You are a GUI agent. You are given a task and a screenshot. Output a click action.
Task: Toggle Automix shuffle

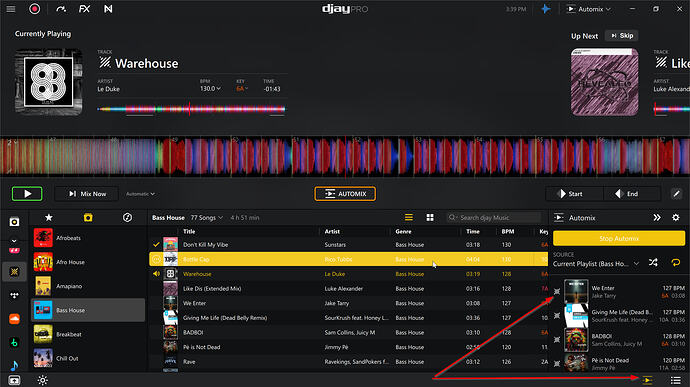[x=653, y=263]
